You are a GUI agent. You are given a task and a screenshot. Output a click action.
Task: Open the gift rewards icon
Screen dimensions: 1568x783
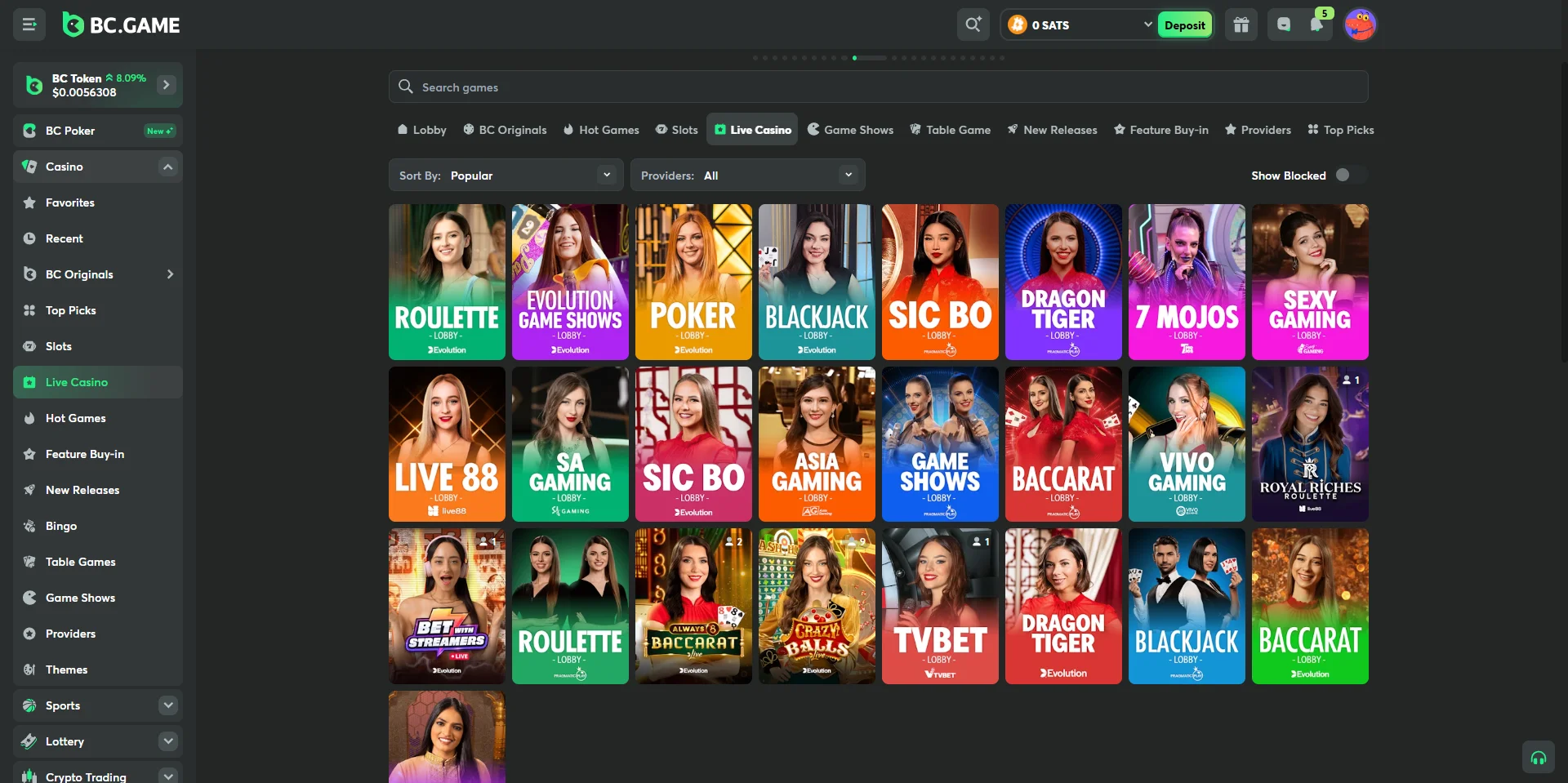pos(1241,24)
